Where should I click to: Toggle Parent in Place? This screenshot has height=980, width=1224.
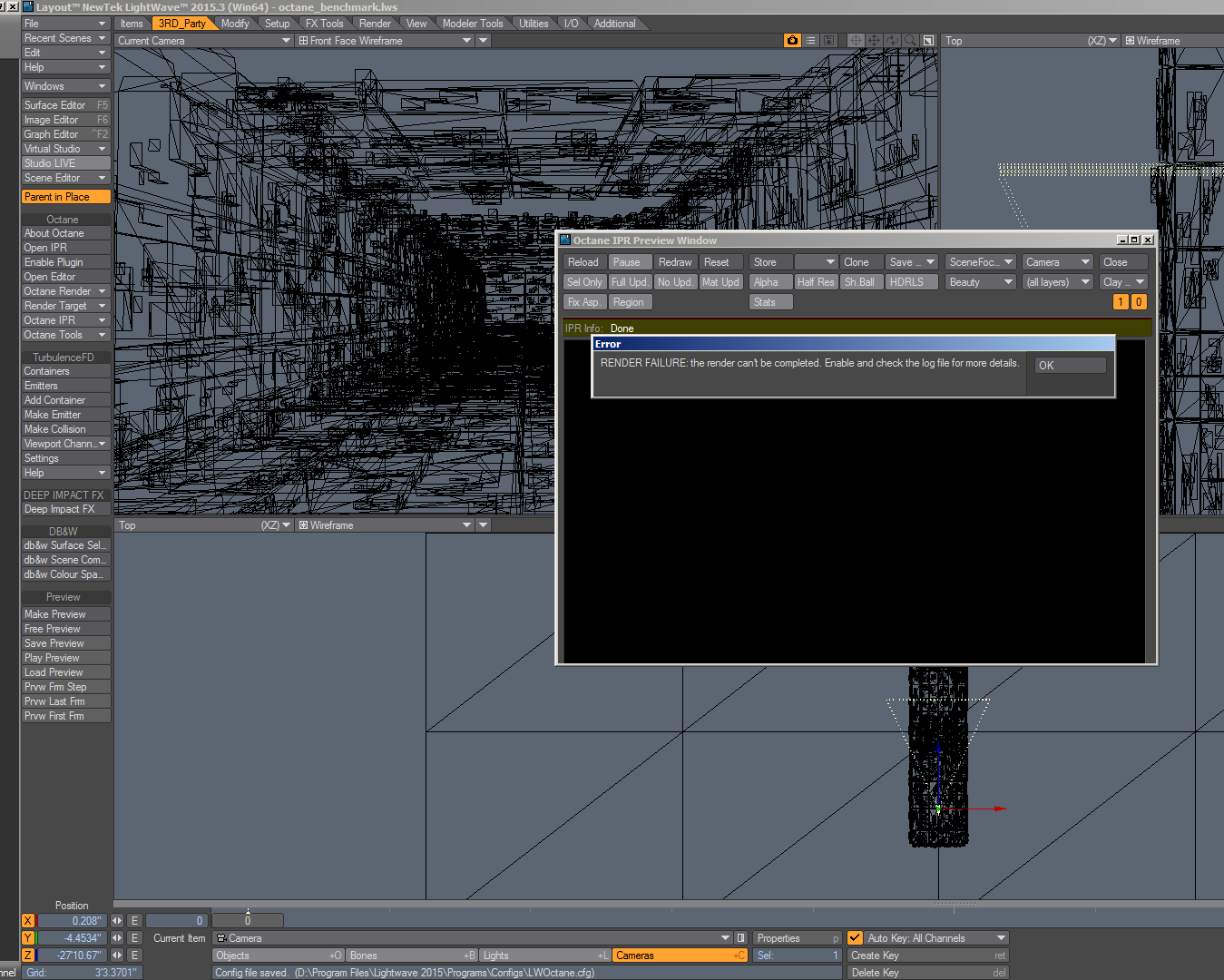[66, 197]
